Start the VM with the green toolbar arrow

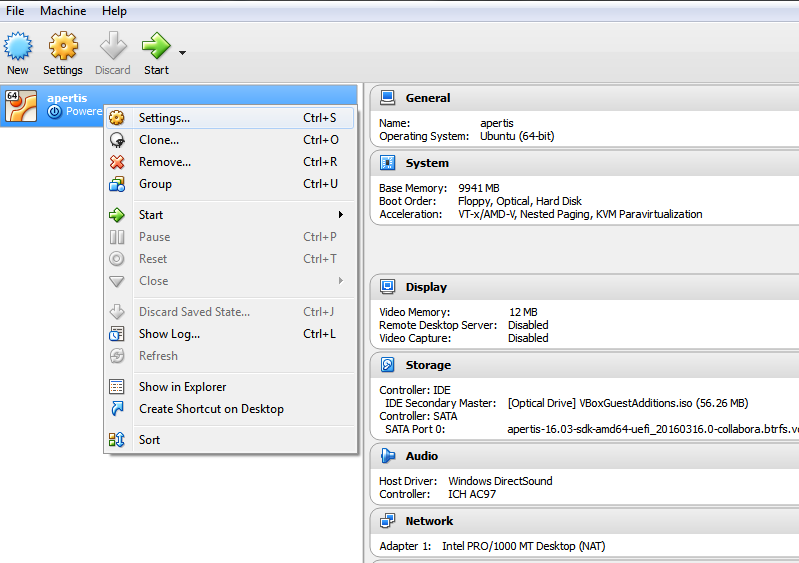[x=155, y=46]
